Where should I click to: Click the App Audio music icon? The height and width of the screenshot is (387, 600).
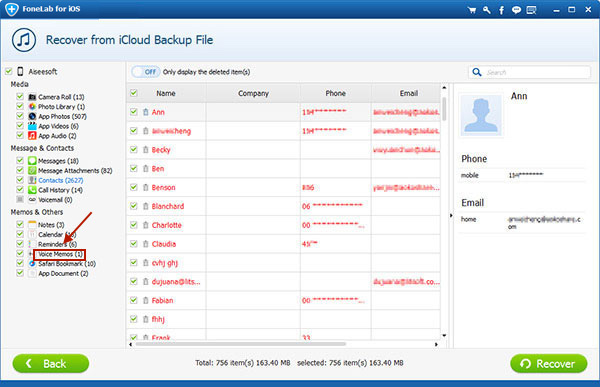32,136
